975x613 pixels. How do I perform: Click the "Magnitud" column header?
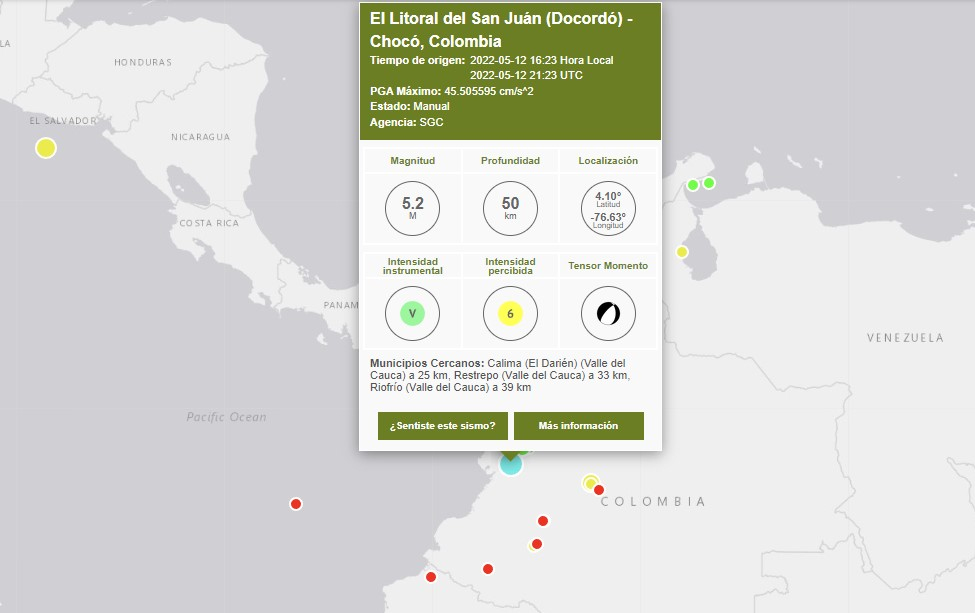[x=412, y=160]
